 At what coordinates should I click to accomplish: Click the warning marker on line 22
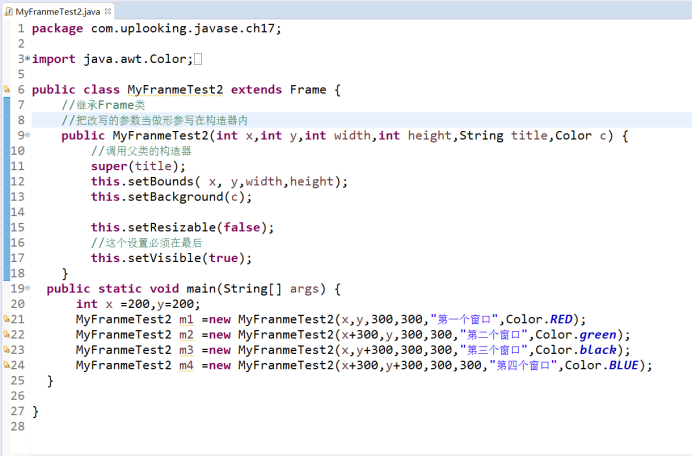(7, 334)
